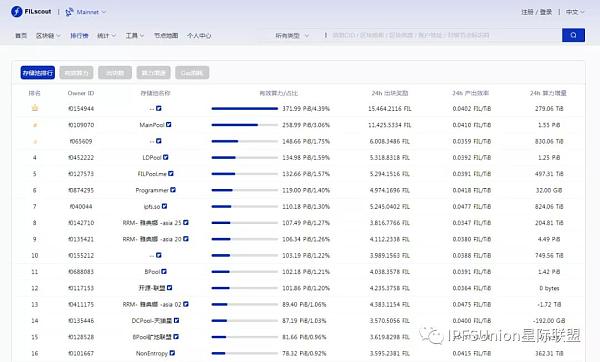This screenshot has width=600, height=362.
Task: Click the FILscout logo
Action: pyautogui.click(x=31, y=11)
